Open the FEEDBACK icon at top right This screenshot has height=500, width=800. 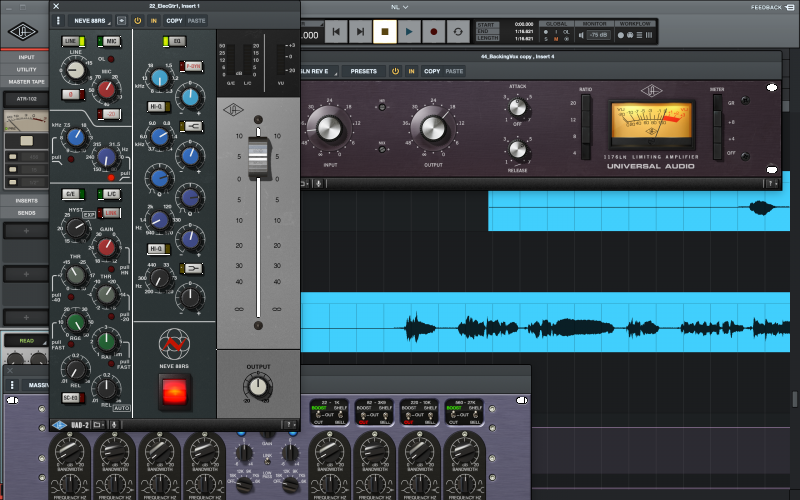789,7
